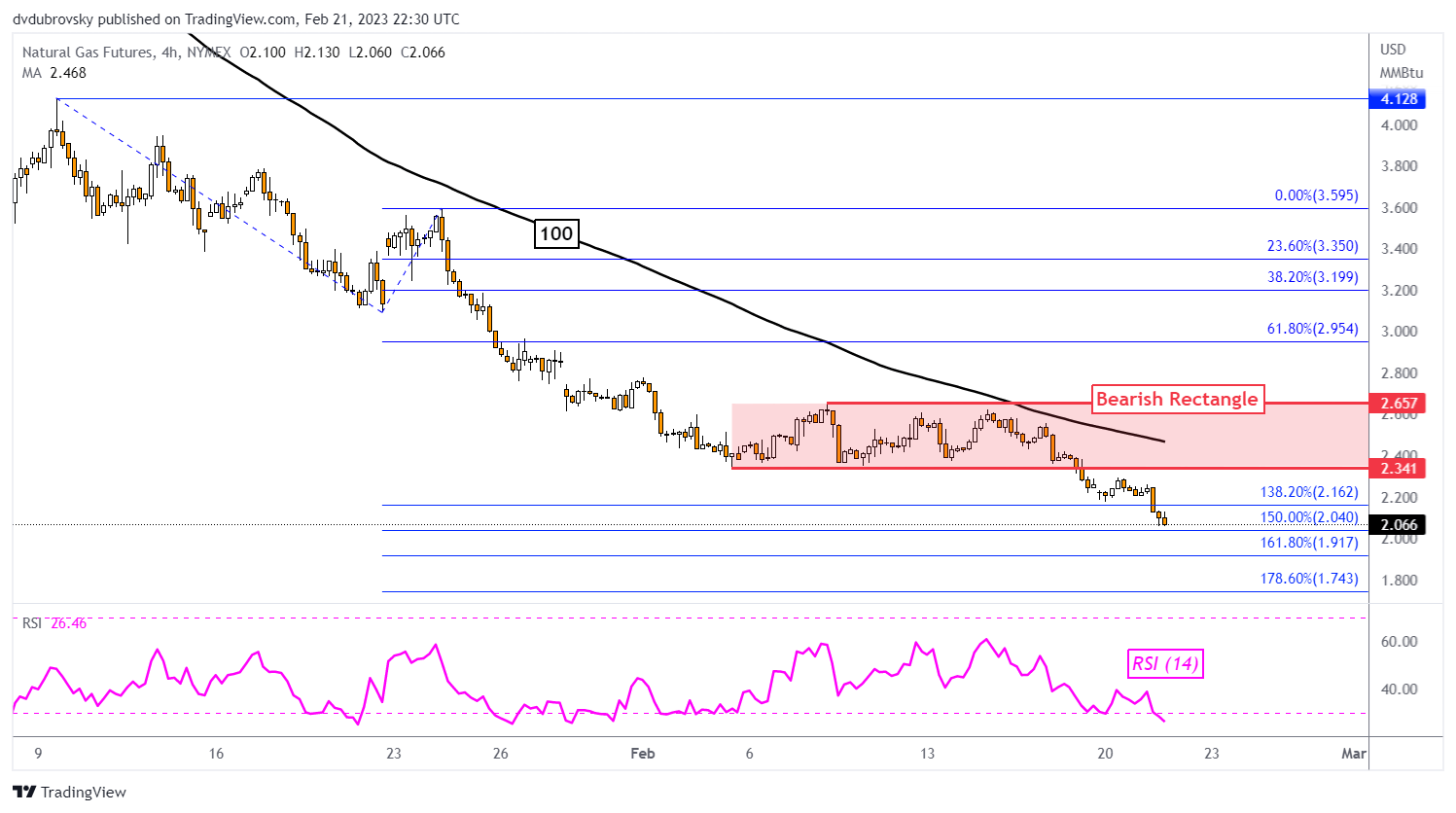Click the Feb date label on time axis
1456x813 pixels.
[x=643, y=754]
